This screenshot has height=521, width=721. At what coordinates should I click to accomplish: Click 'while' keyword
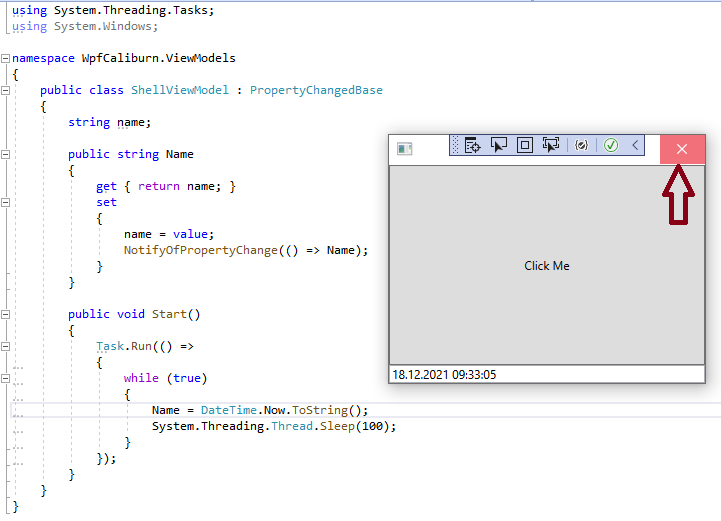[141, 378]
